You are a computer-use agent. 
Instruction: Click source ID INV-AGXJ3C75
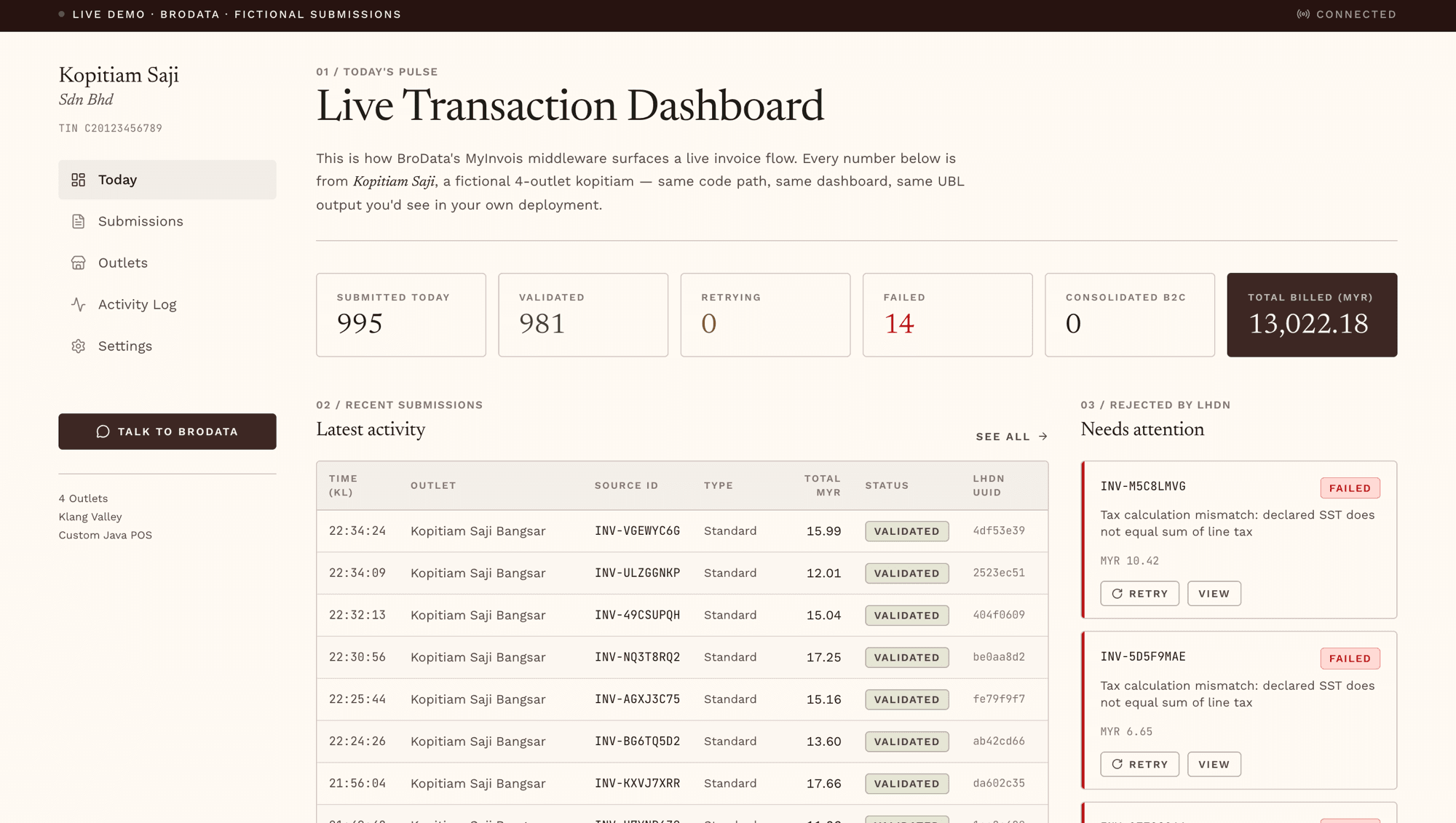(x=637, y=699)
